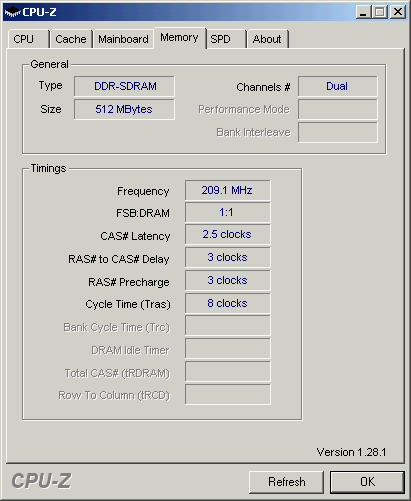Click the 512 MBytes size value
Image resolution: width=411 pixels, height=501 pixels.
point(124,109)
